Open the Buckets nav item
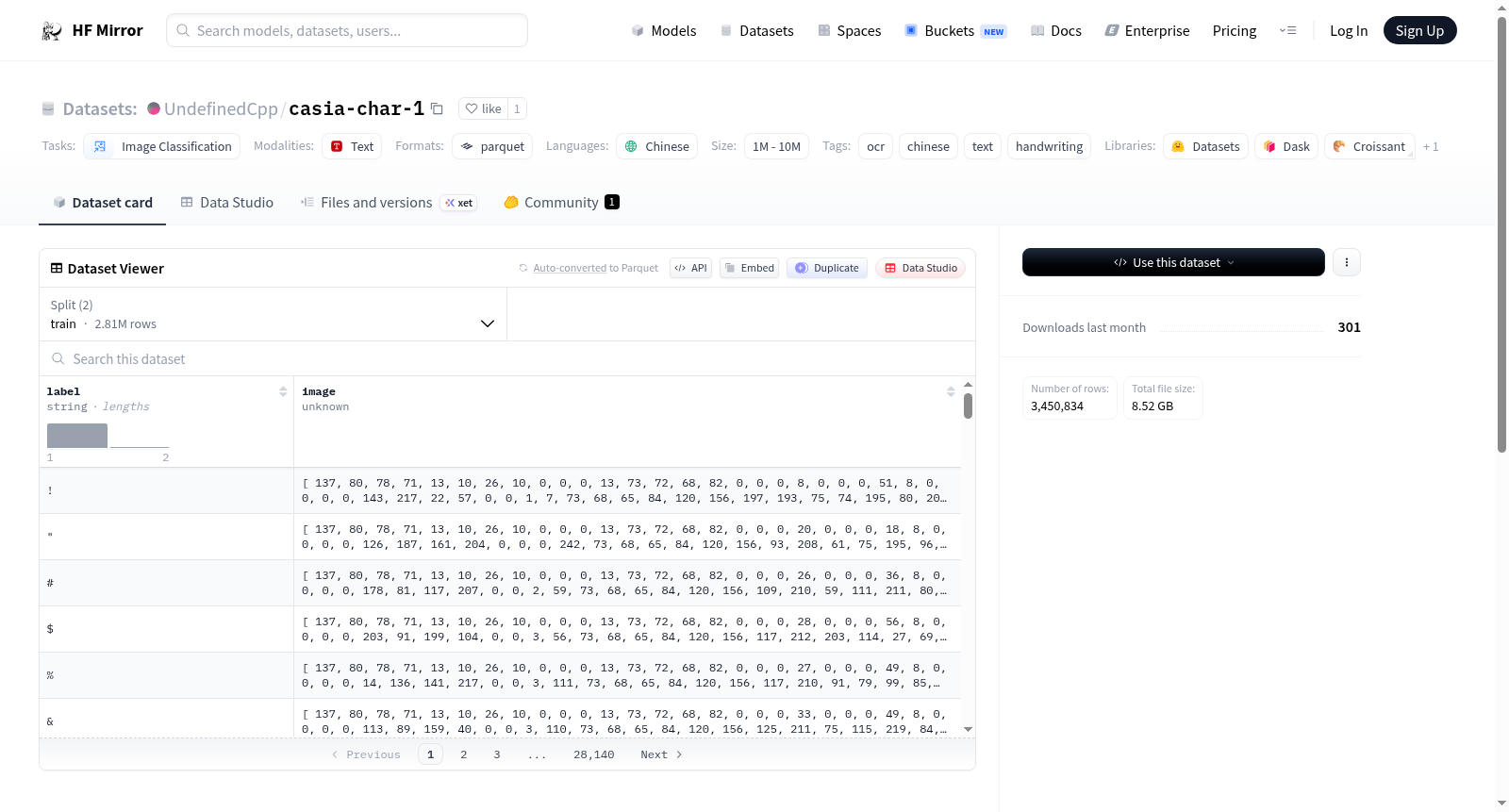This screenshot has width=1509, height=812. tap(955, 31)
